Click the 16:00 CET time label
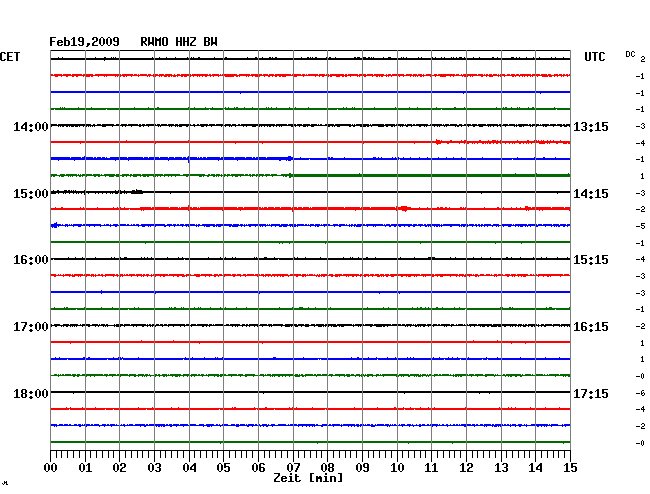The width and height of the screenshot is (650, 494). [31, 260]
